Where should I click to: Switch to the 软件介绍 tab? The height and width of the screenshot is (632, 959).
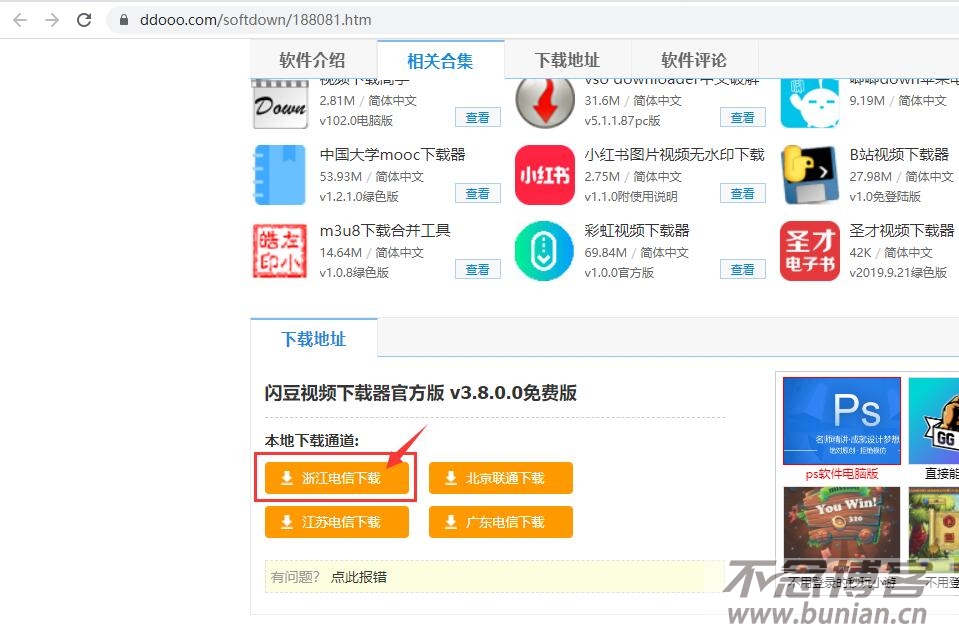point(311,60)
